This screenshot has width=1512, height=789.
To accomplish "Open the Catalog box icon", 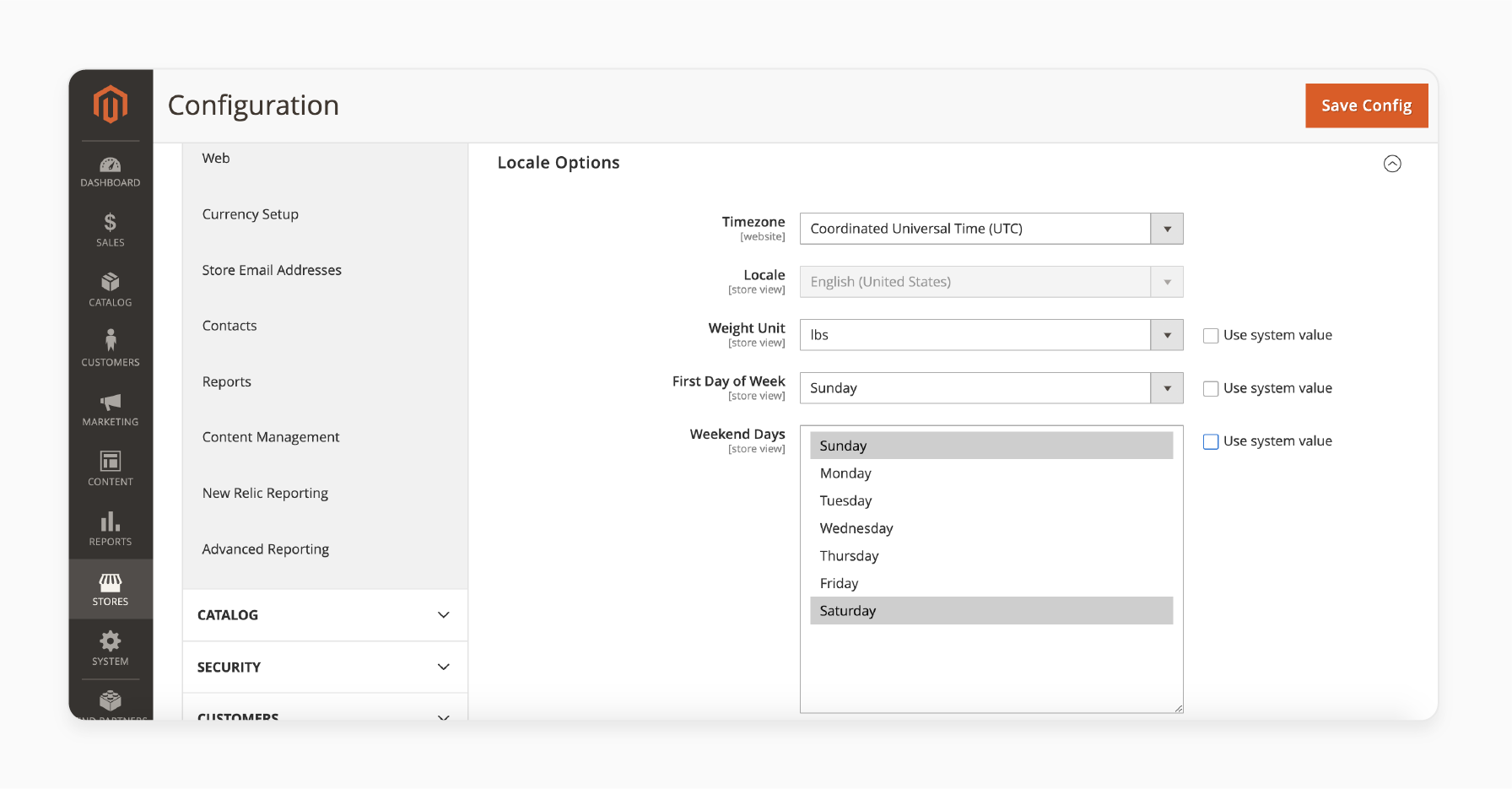I will [x=111, y=282].
